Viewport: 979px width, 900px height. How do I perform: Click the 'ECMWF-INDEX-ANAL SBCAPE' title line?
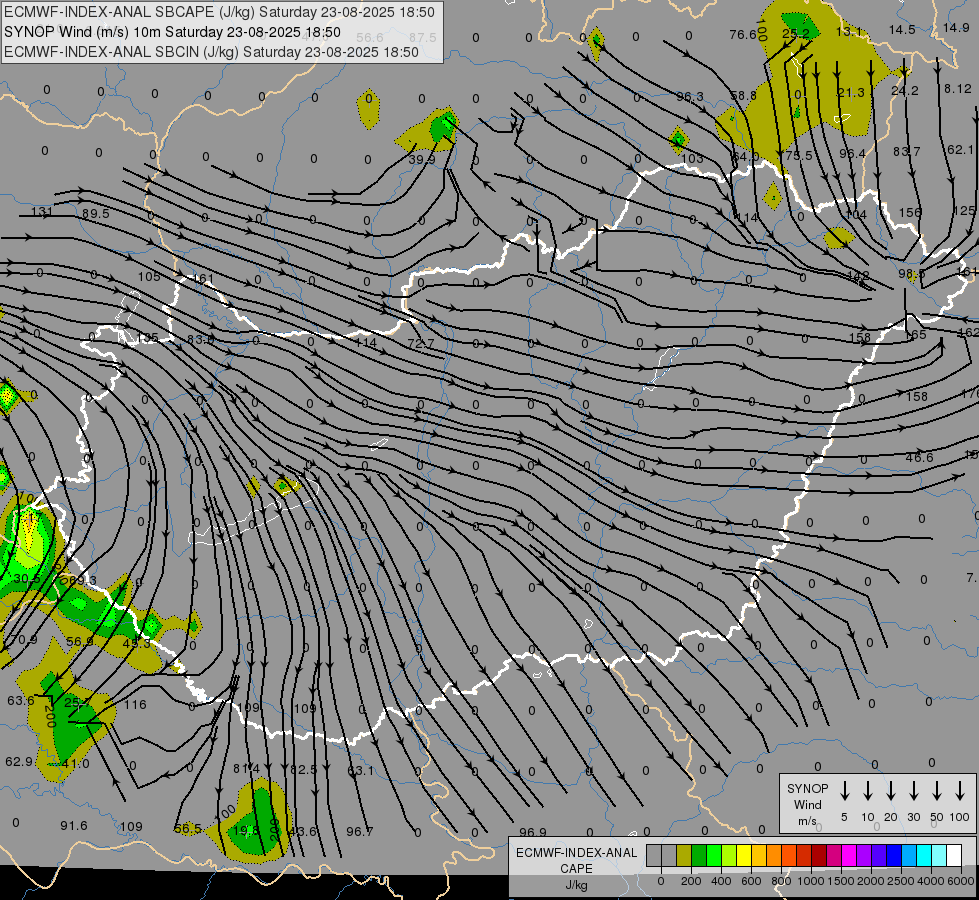point(219,12)
